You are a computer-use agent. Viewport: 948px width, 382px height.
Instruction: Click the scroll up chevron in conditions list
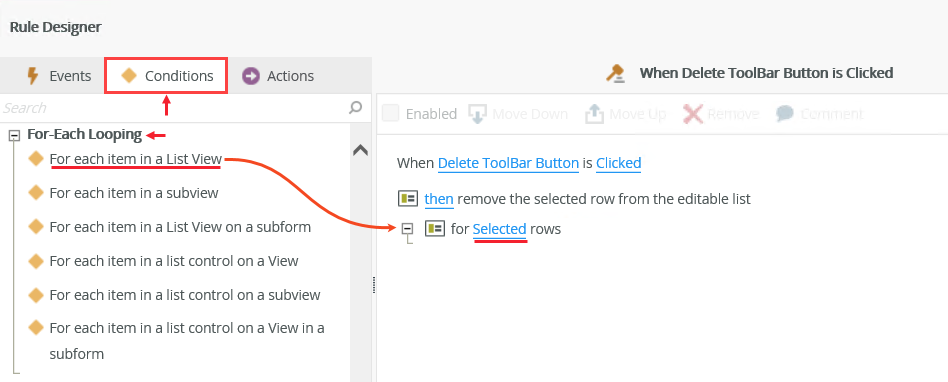pyautogui.click(x=360, y=151)
